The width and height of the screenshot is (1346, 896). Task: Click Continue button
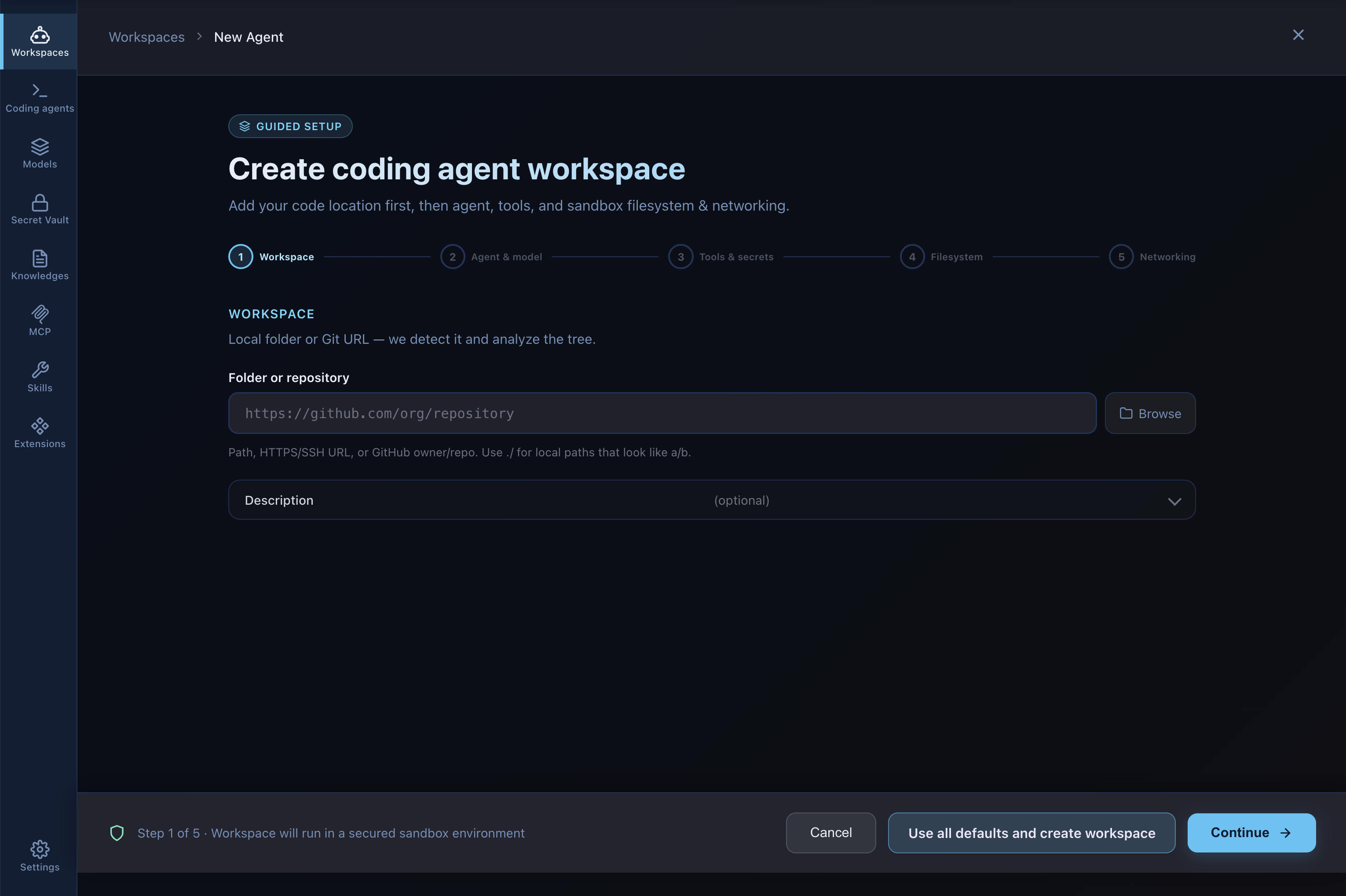1251,833
